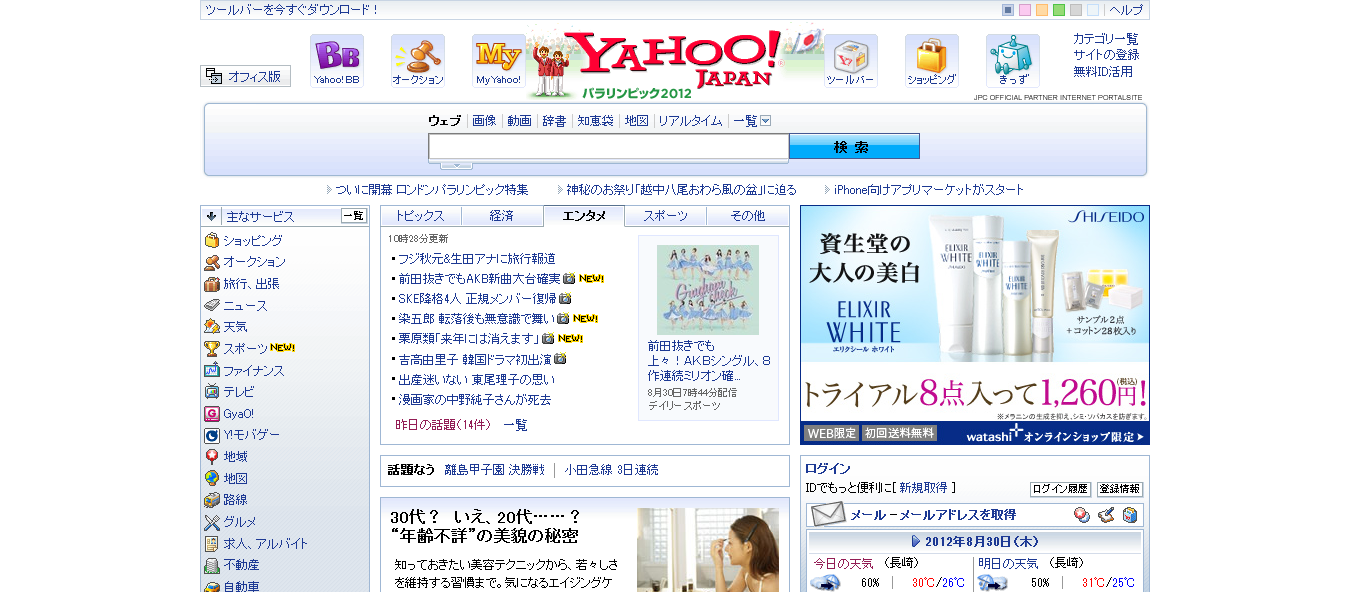
Task: Open the AKB single album thumbnail
Action: coord(708,290)
